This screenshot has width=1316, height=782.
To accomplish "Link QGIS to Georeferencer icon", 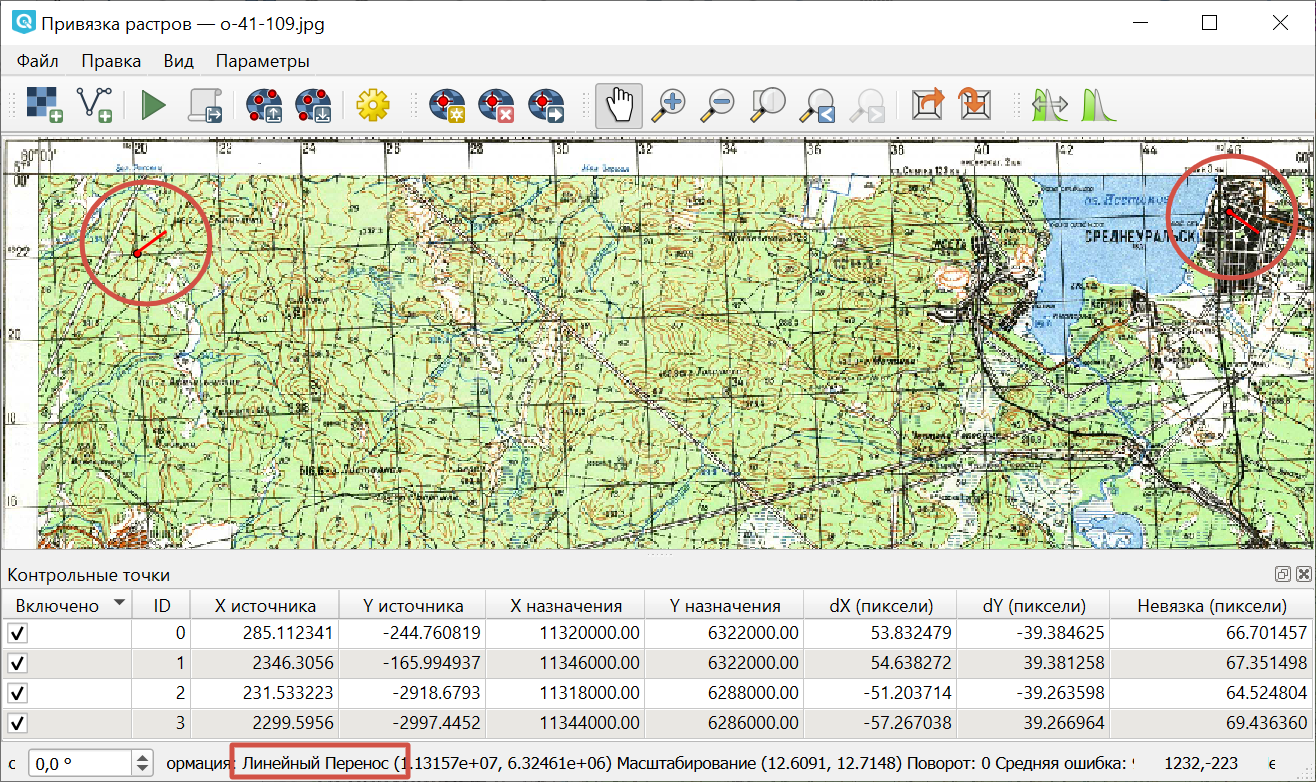I will coord(974,105).
